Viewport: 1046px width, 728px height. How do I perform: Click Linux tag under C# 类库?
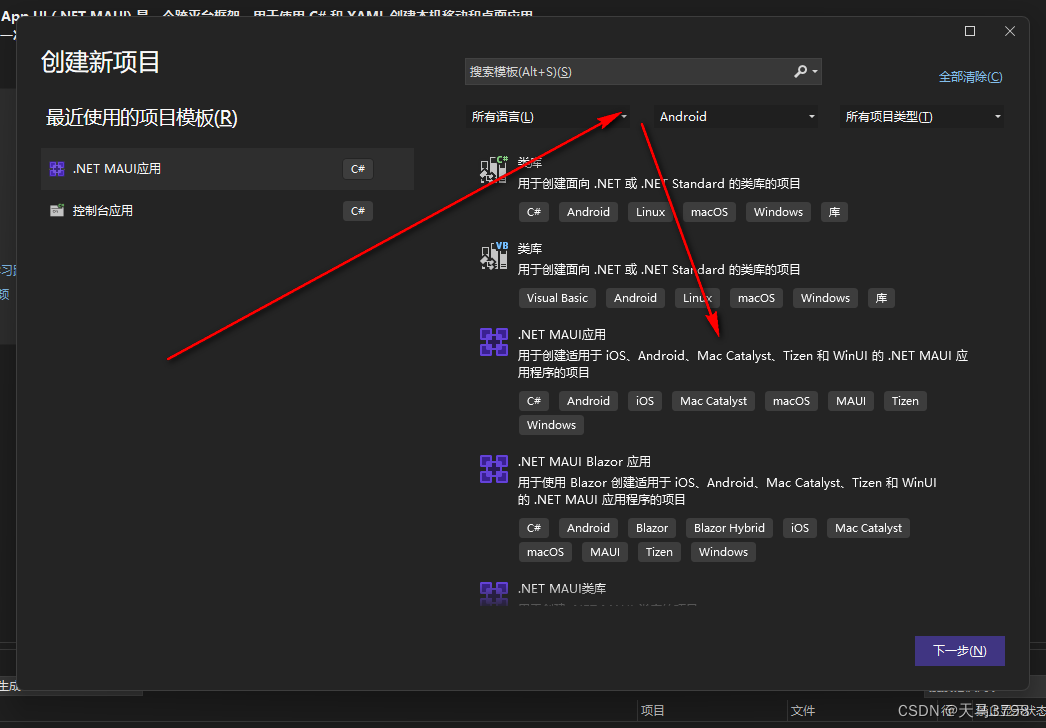(650, 212)
